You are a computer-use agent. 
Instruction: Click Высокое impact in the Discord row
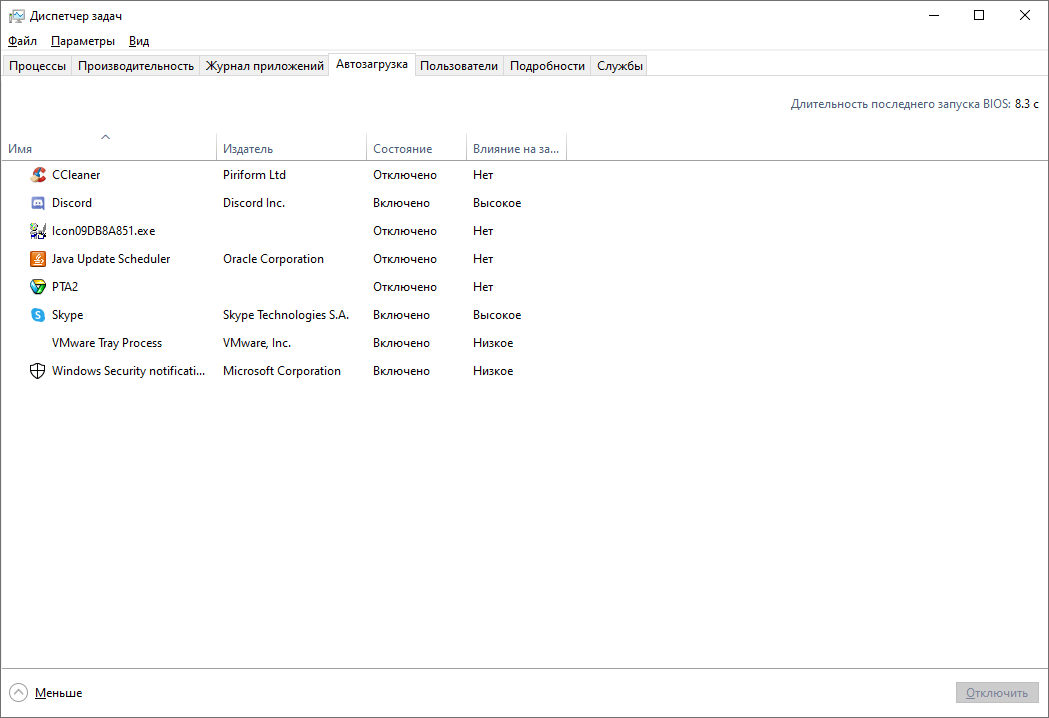pos(497,203)
